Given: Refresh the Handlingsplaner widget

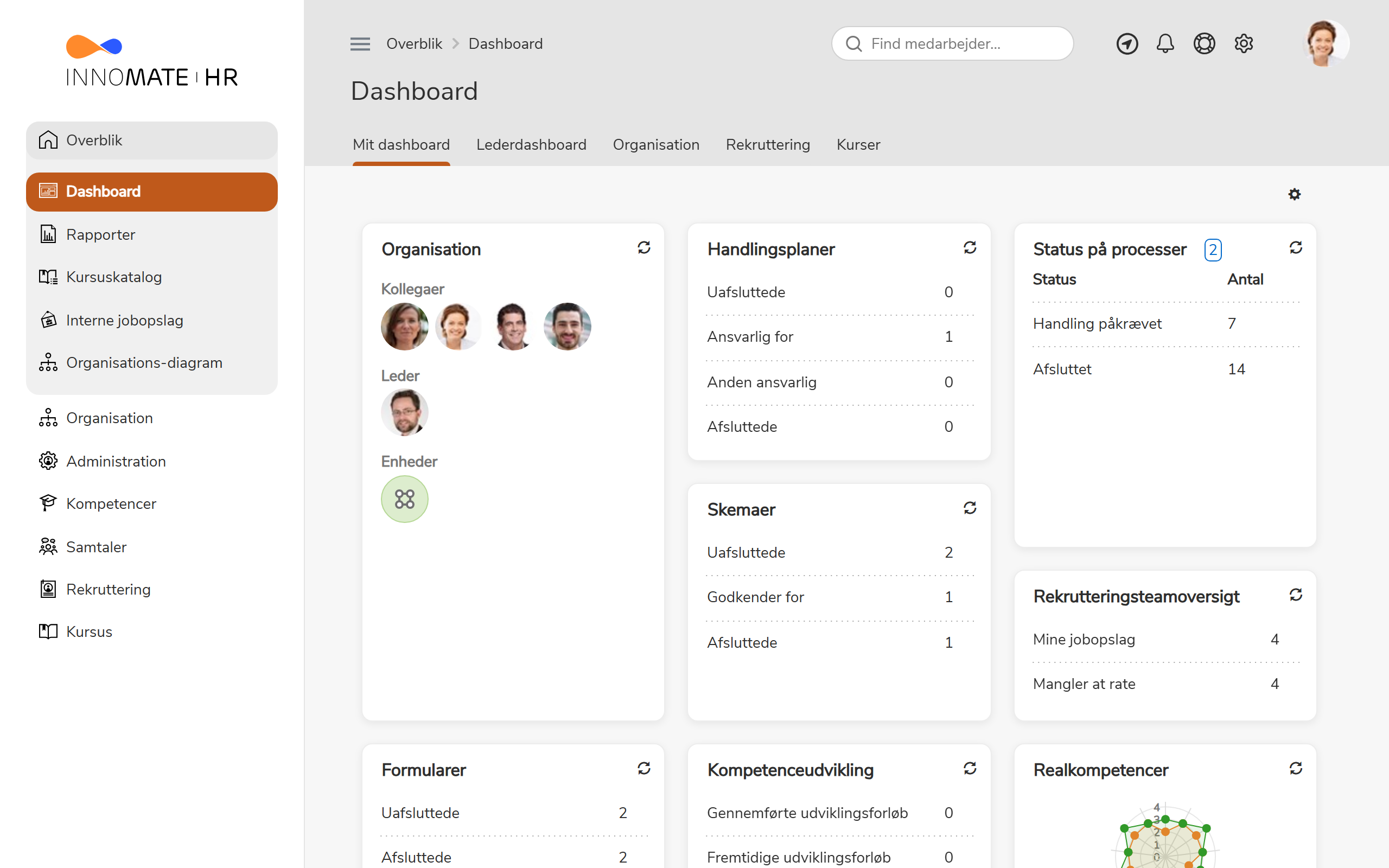Looking at the screenshot, I should [x=970, y=247].
